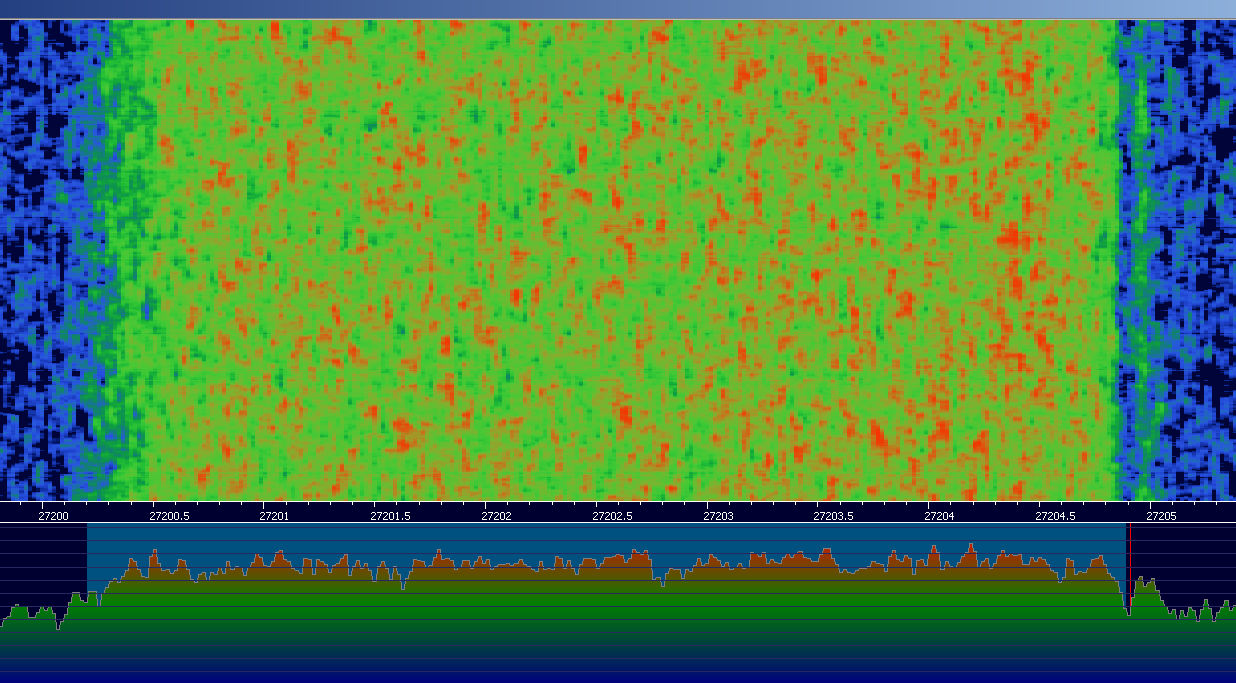Click the 27201.5 frequency tick label
Screen dimensions: 1236x683
pyautogui.click(x=390, y=516)
